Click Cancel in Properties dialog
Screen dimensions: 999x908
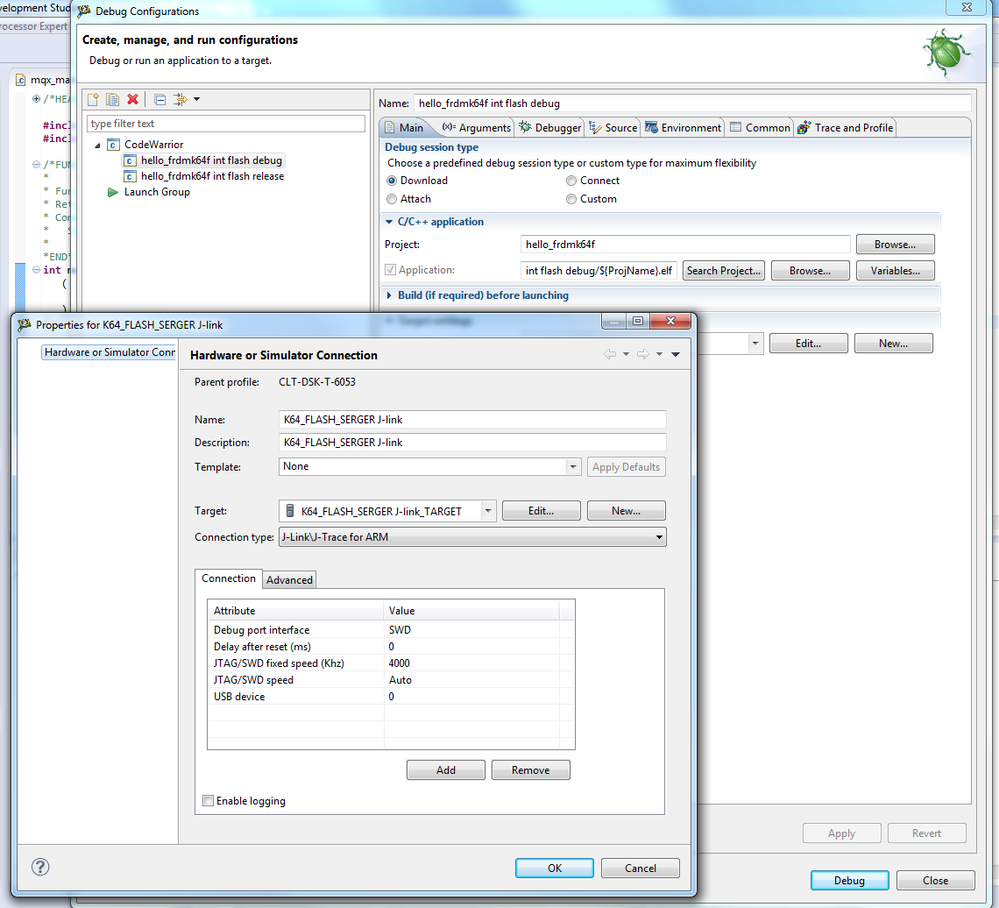tap(640, 868)
